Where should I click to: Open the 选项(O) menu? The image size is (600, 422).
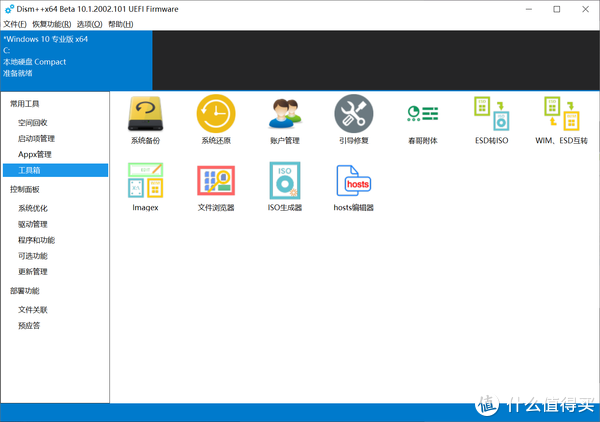tap(90, 24)
